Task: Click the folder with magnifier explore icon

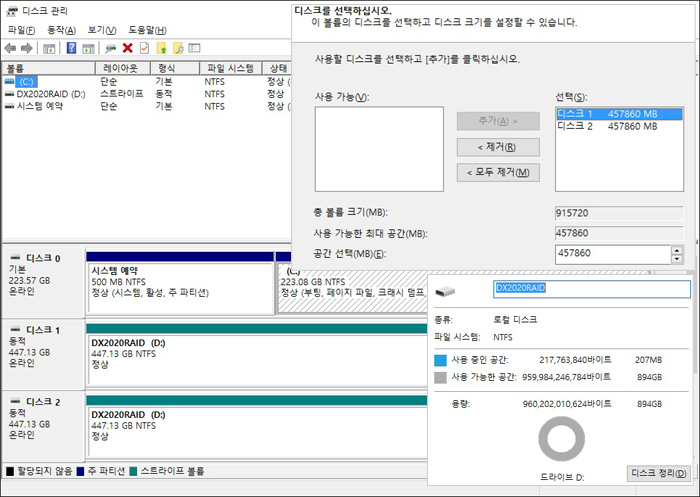Action: click(178, 48)
